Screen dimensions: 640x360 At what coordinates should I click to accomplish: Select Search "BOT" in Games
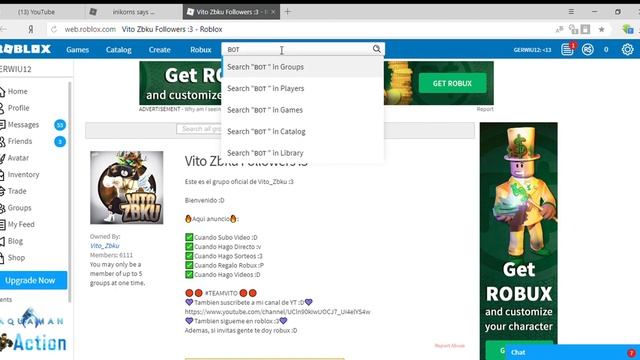tap(302, 110)
